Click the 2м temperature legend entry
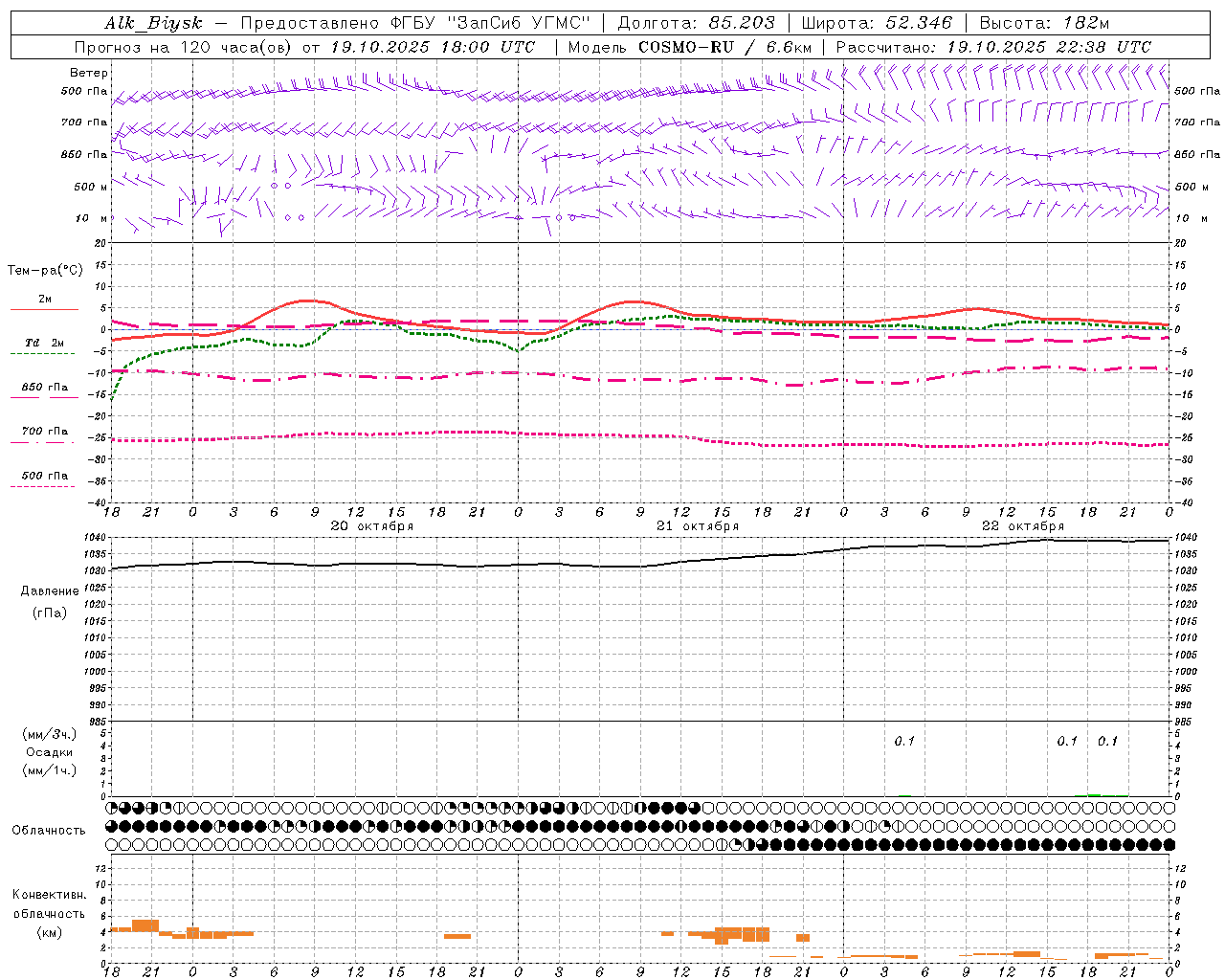This screenshot has height=980, width=1225. [x=45, y=299]
